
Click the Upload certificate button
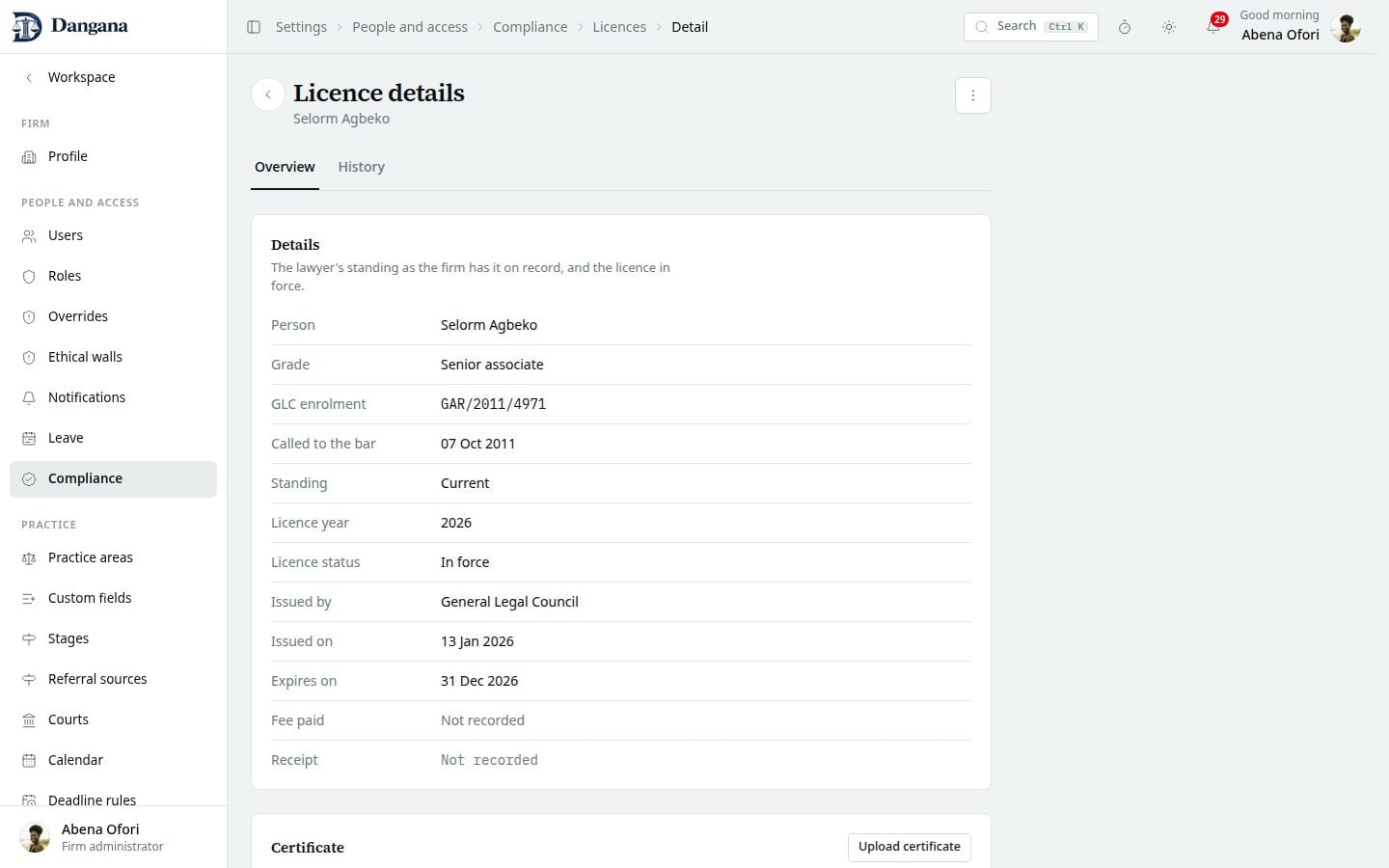(910, 847)
